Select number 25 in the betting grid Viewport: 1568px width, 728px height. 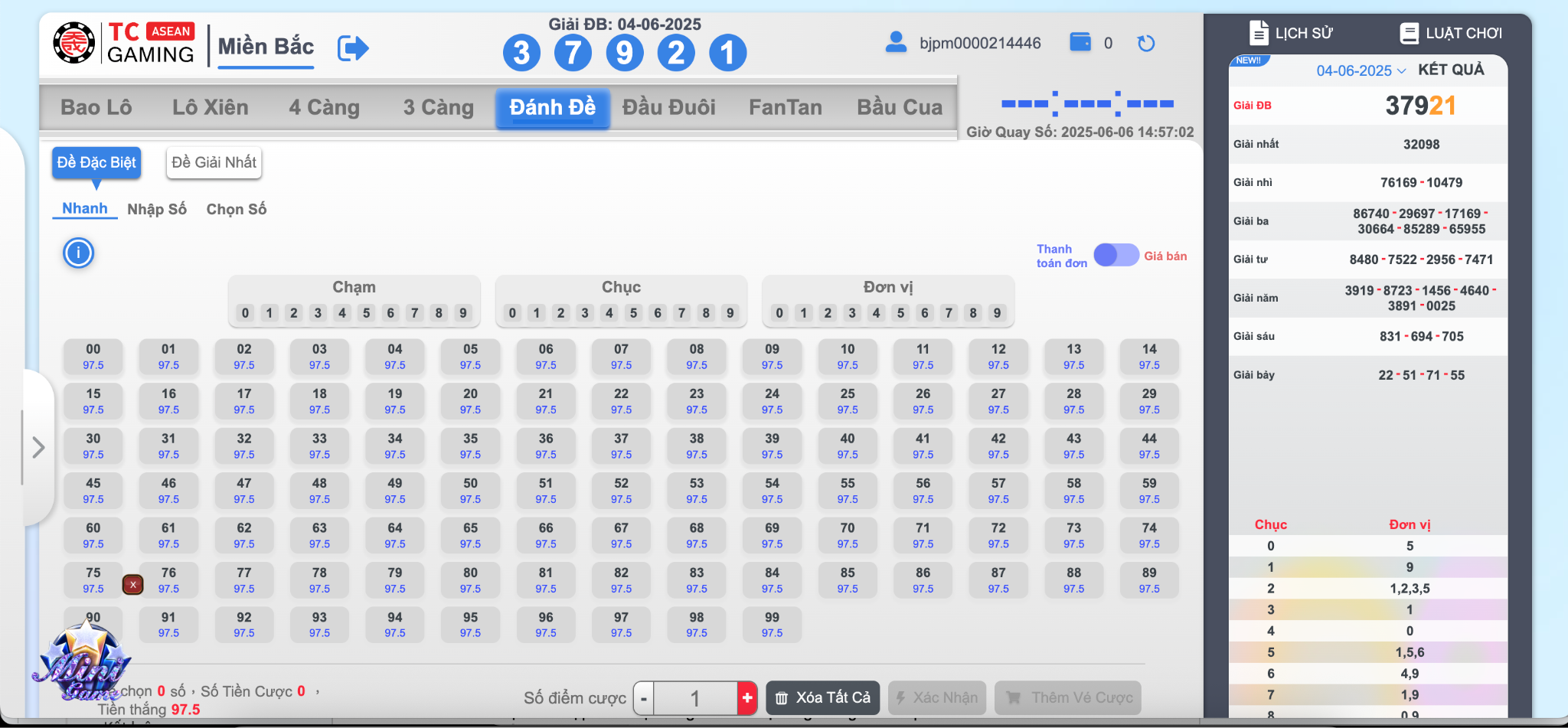pos(847,401)
